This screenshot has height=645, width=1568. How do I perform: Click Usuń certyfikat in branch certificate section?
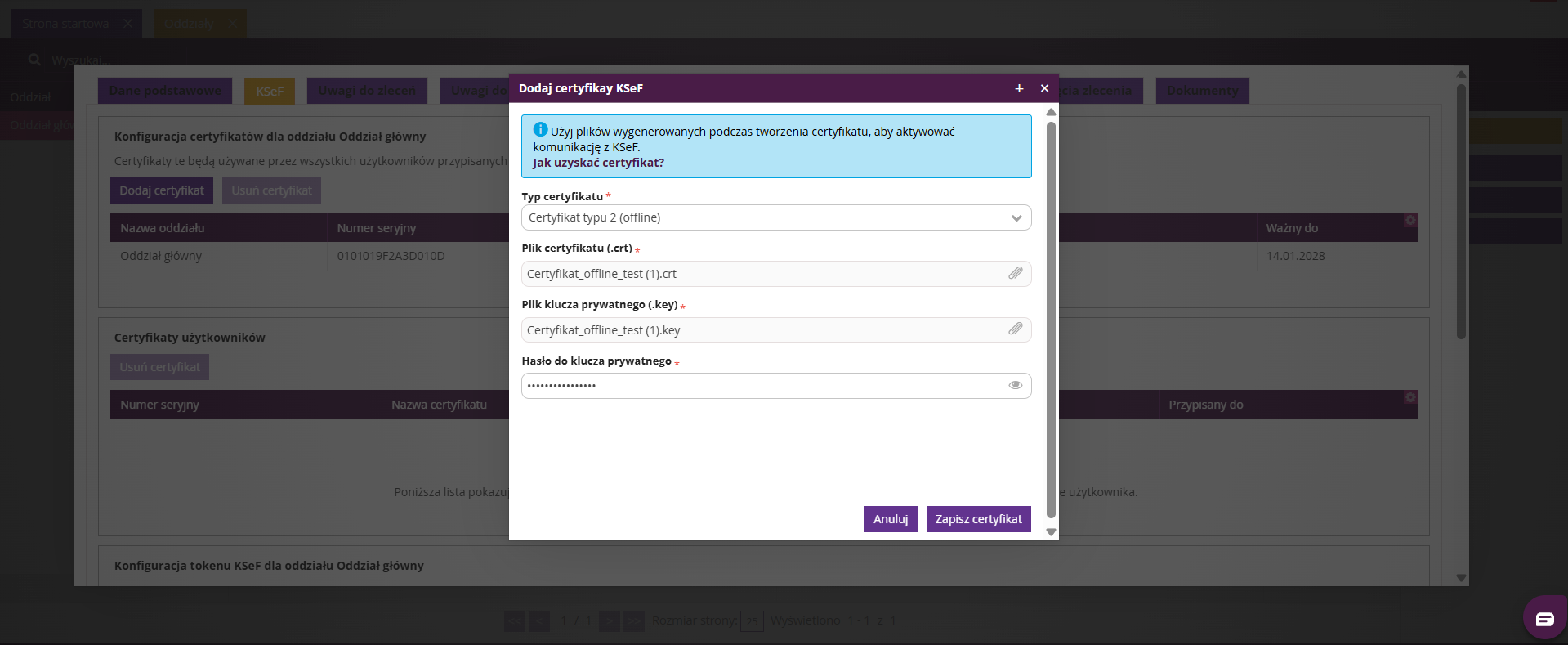tap(271, 190)
